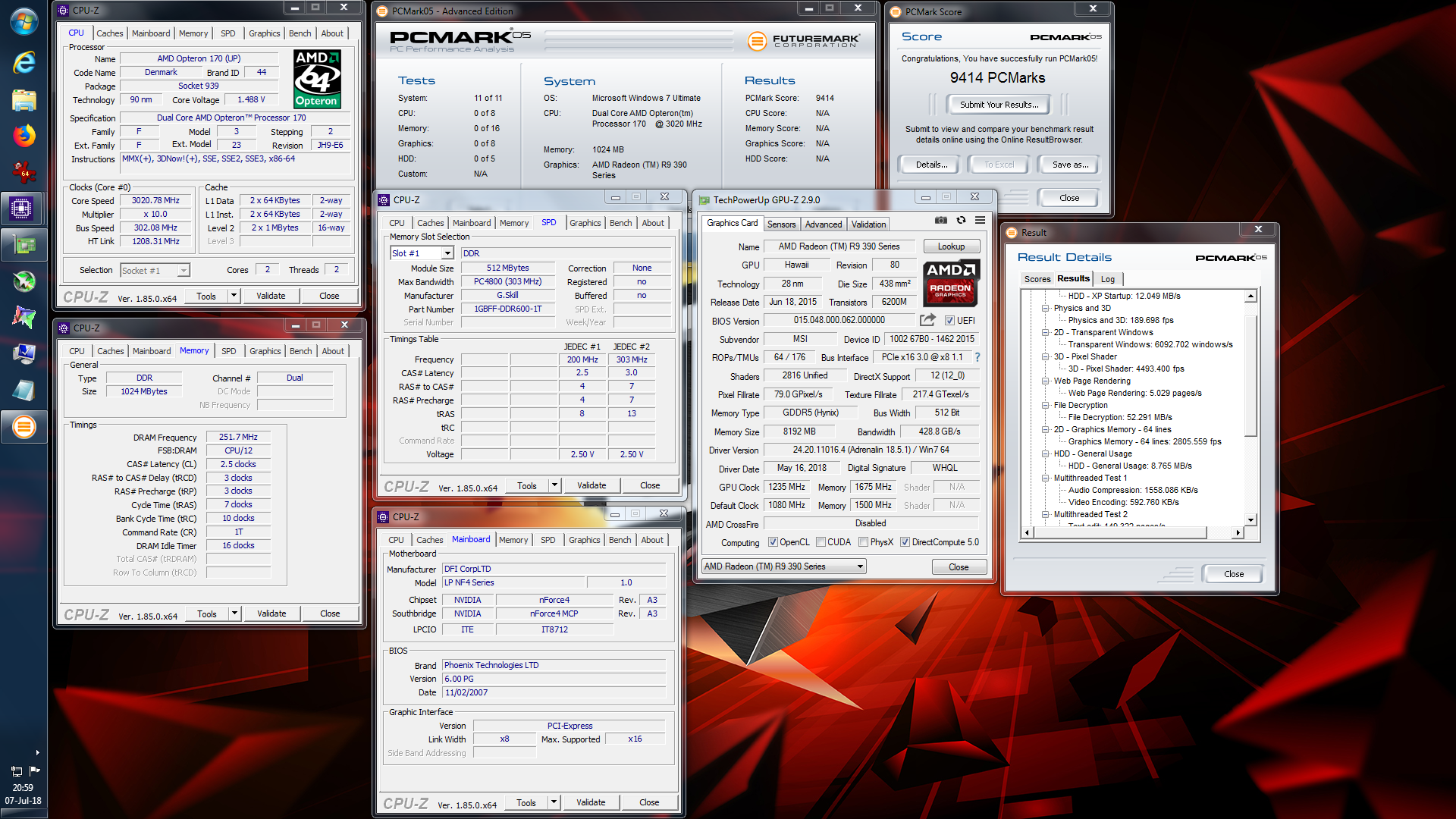Open the GPU selection dropdown R9 390 Series
Viewport: 1456px width, 819px height.
783,566
